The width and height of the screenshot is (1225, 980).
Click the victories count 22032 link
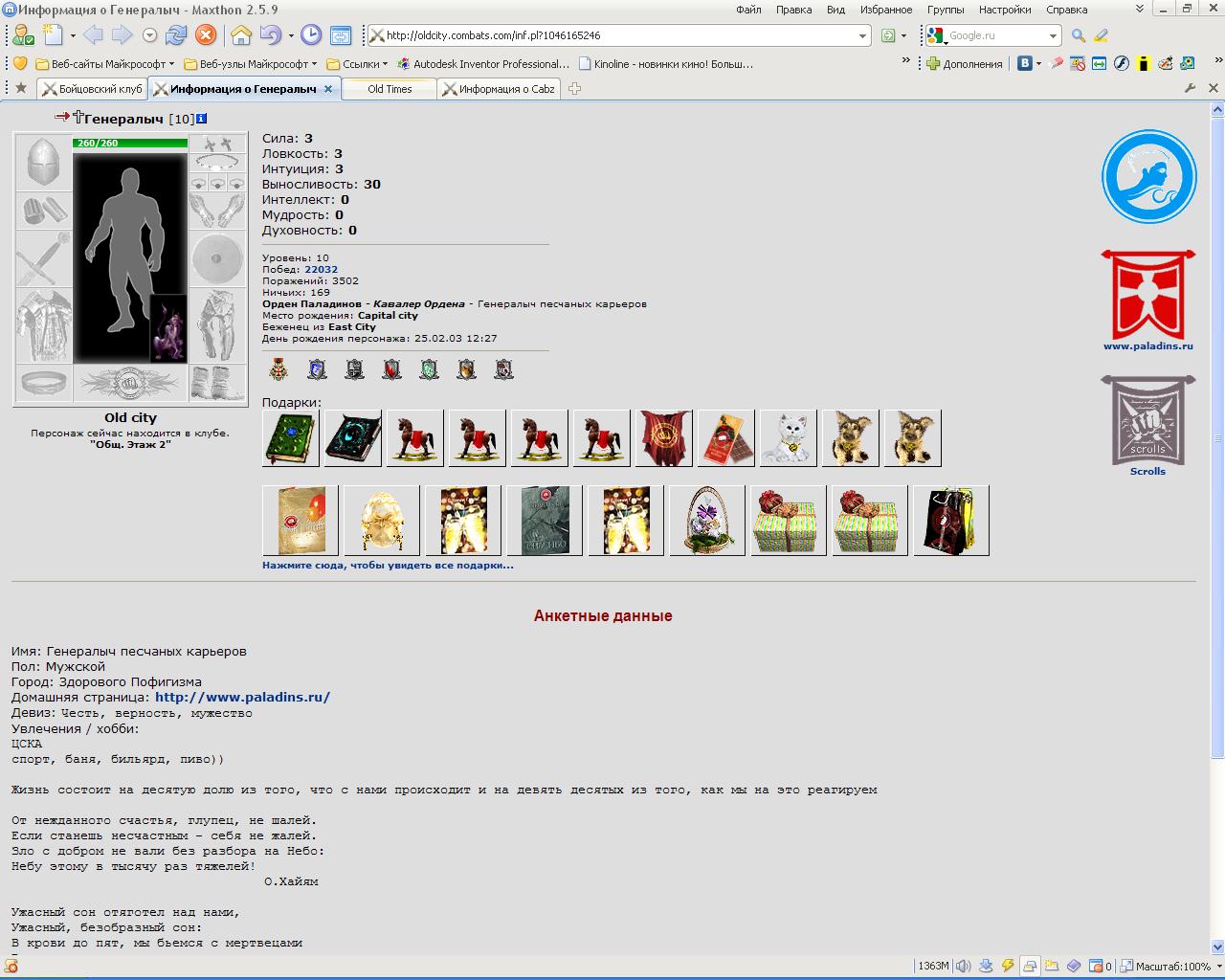click(321, 270)
